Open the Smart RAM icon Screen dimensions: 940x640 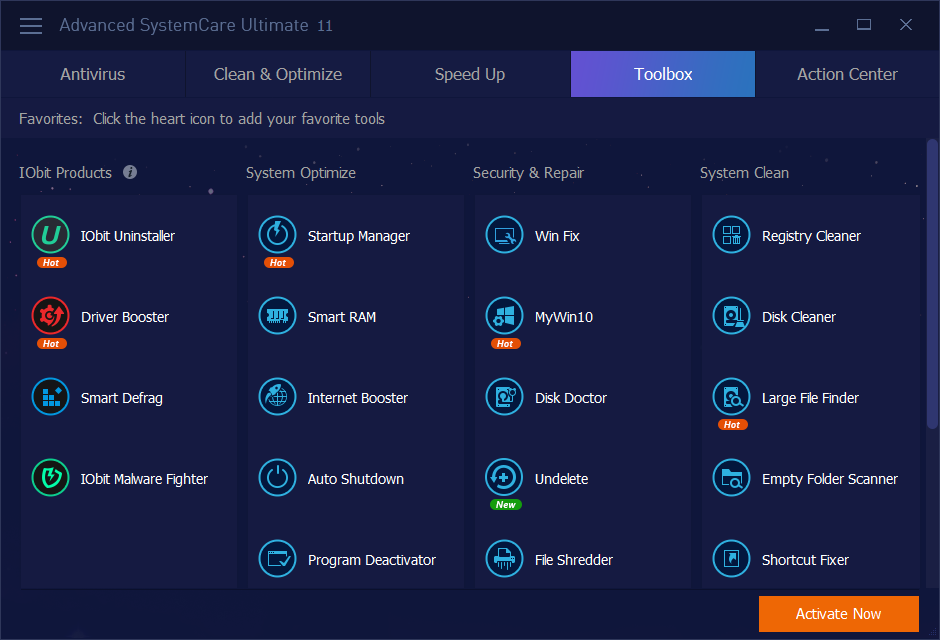click(x=278, y=316)
